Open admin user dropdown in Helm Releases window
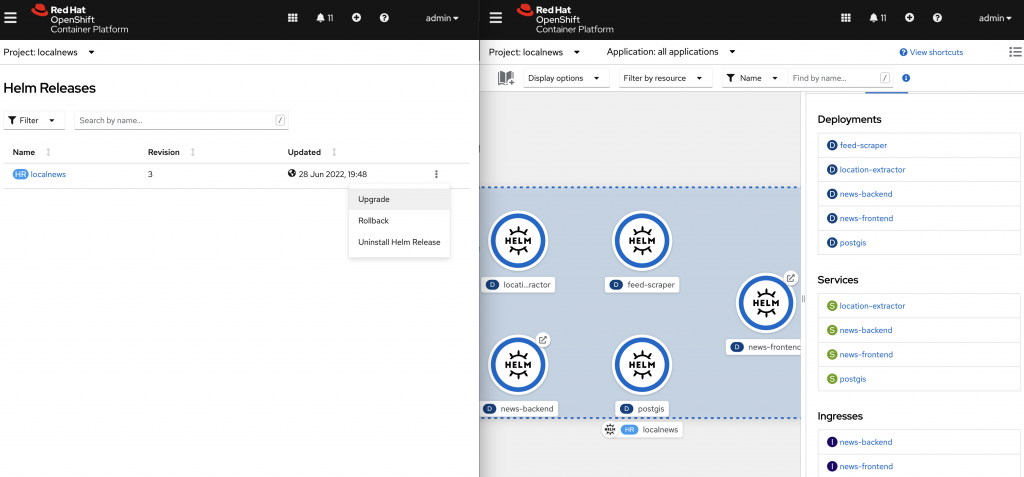The height and width of the screenshot is (477, 1024). click(442, 18)
